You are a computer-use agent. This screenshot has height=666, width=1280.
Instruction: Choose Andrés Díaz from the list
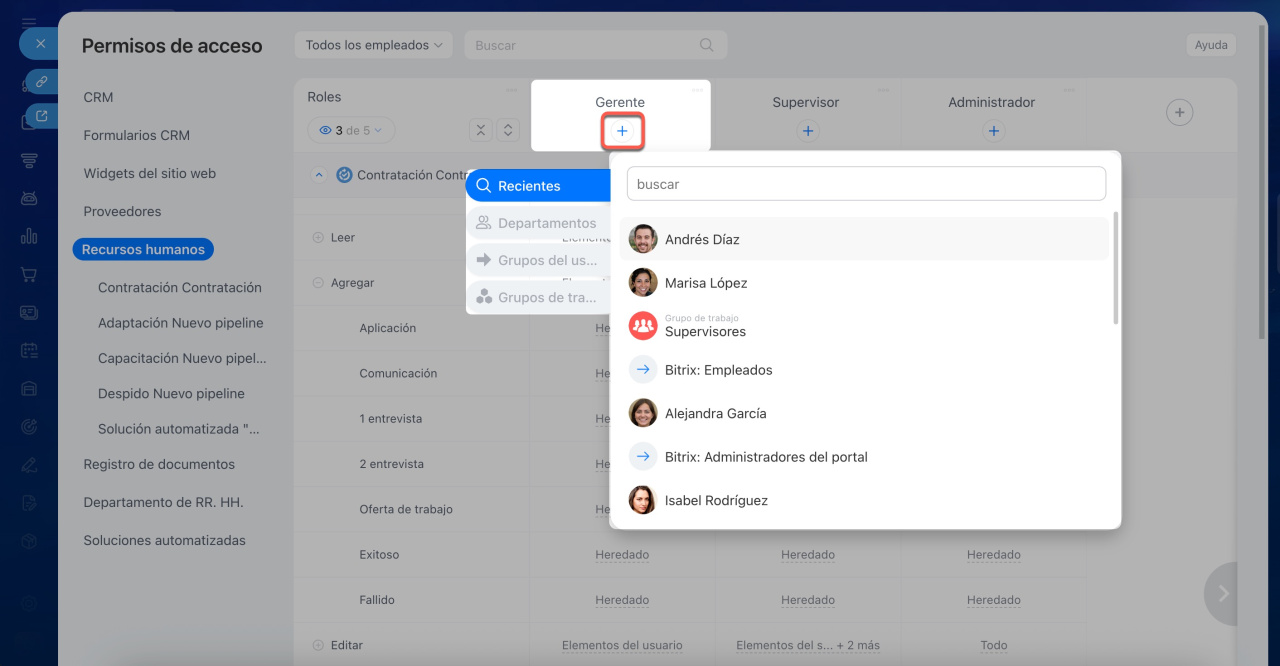click(702, 240)
